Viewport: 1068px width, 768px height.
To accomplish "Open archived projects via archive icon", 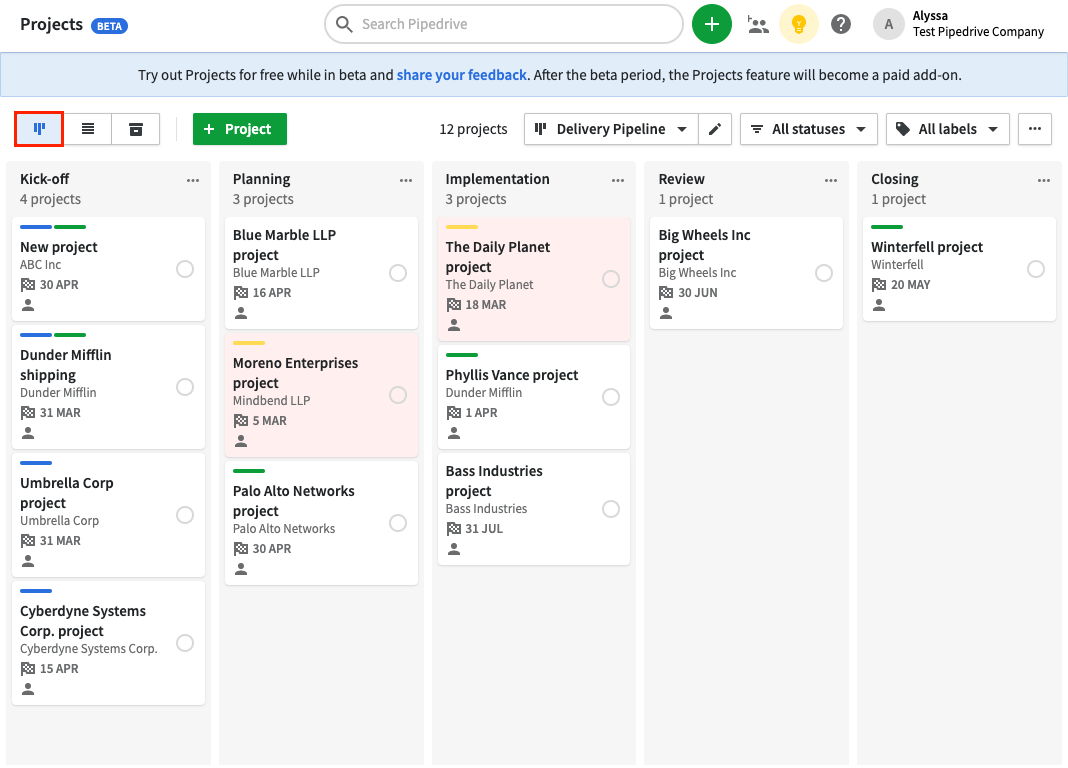I will coord(135,129).
